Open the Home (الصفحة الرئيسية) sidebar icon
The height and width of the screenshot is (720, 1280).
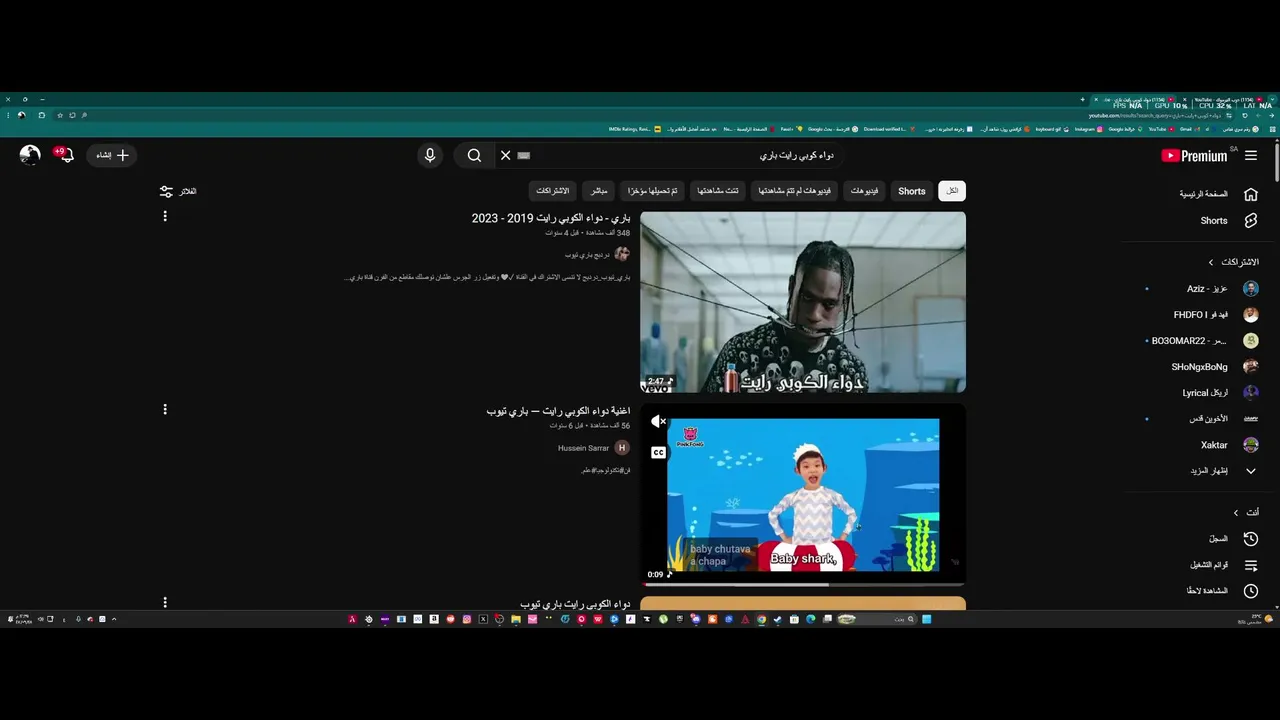point(1251,194)
